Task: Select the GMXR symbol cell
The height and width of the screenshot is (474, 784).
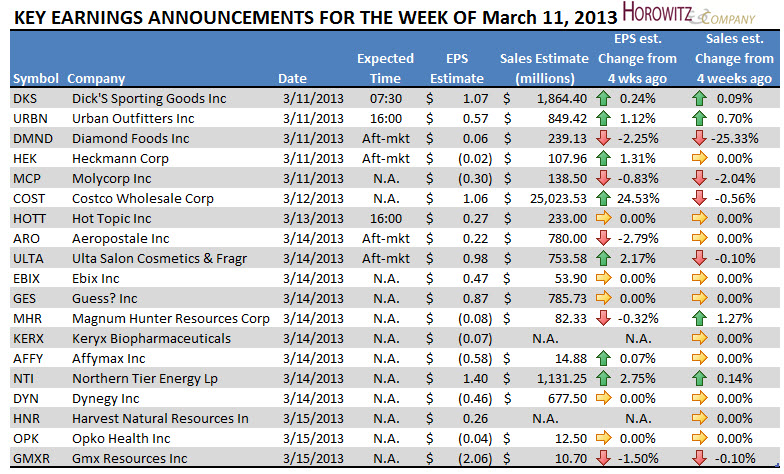Action: [x=32, y=458]
